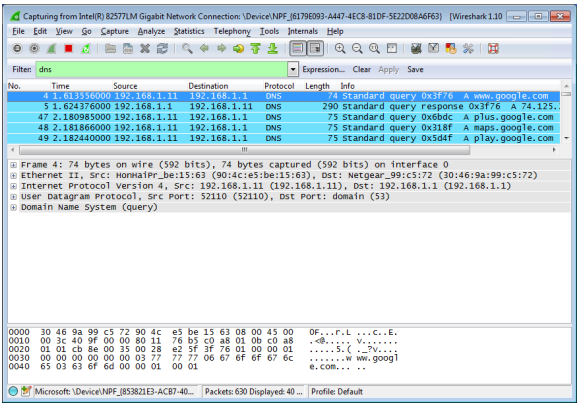Click packet list scroll right arrow
Viewport: 584px width, 409px height.
(x=554, y=150)
